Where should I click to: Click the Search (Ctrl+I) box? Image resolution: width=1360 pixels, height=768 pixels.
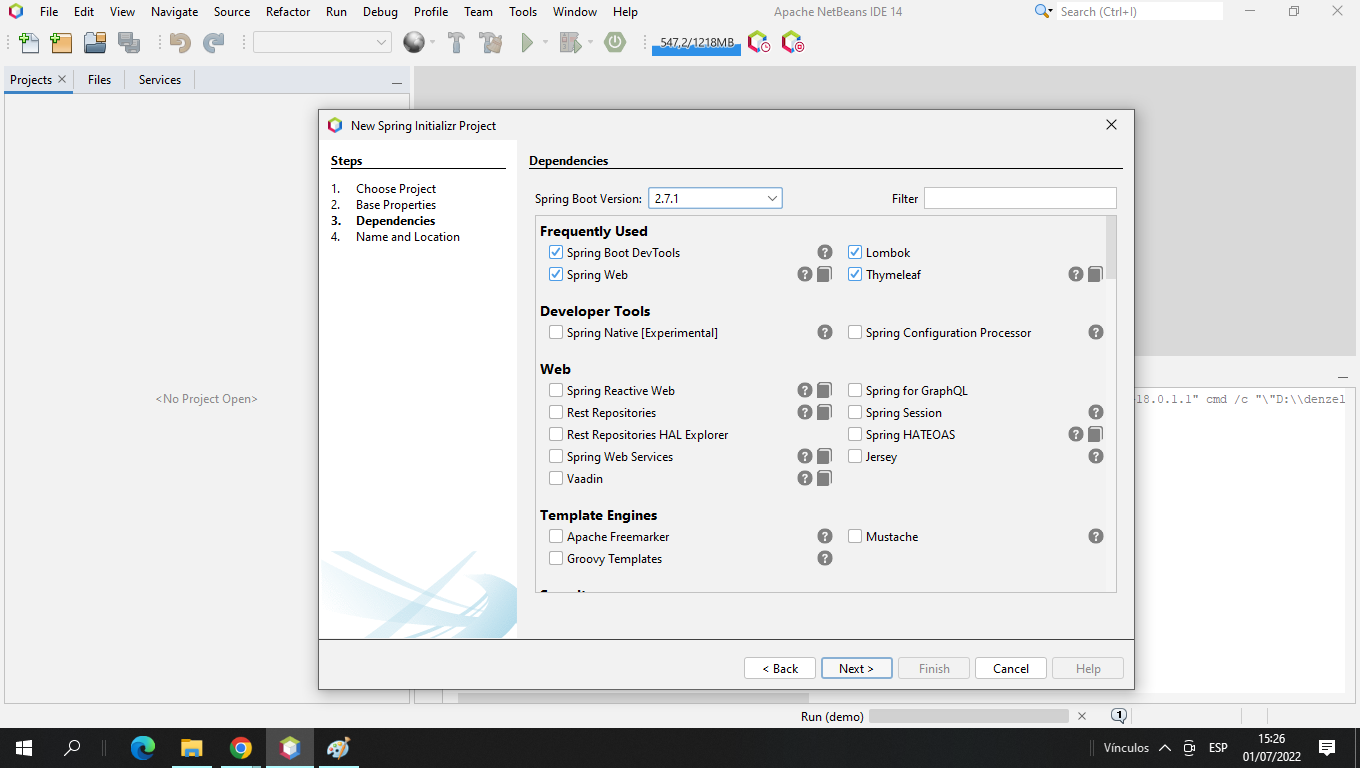point(1140,11)
